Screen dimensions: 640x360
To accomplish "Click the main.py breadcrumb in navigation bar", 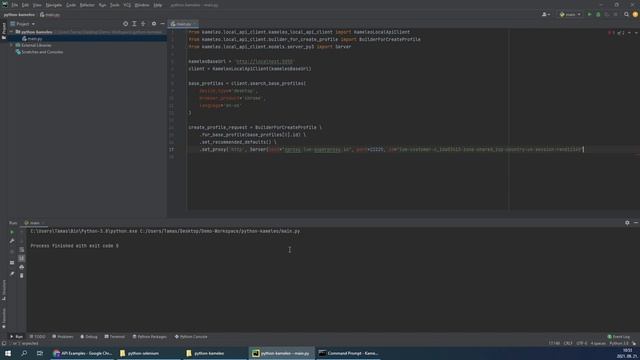I will pyautogui.click(x=50, y=15).
